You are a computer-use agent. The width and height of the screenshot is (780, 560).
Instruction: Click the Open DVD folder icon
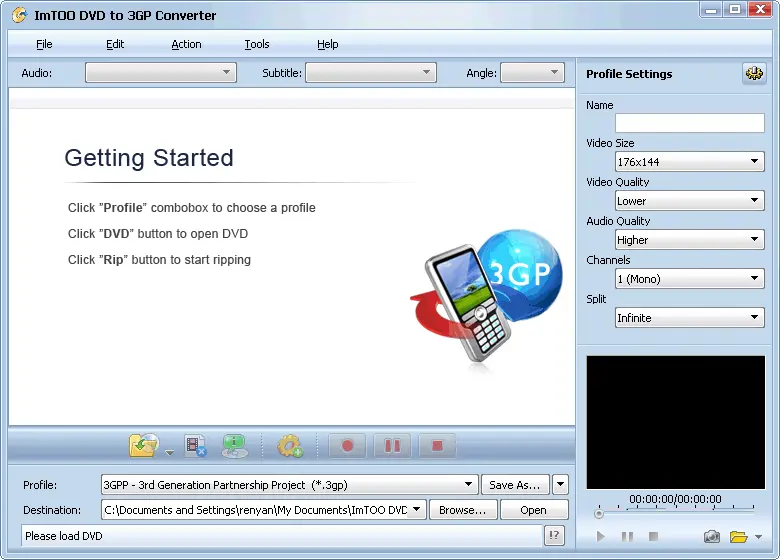click(x=144, y=445)
